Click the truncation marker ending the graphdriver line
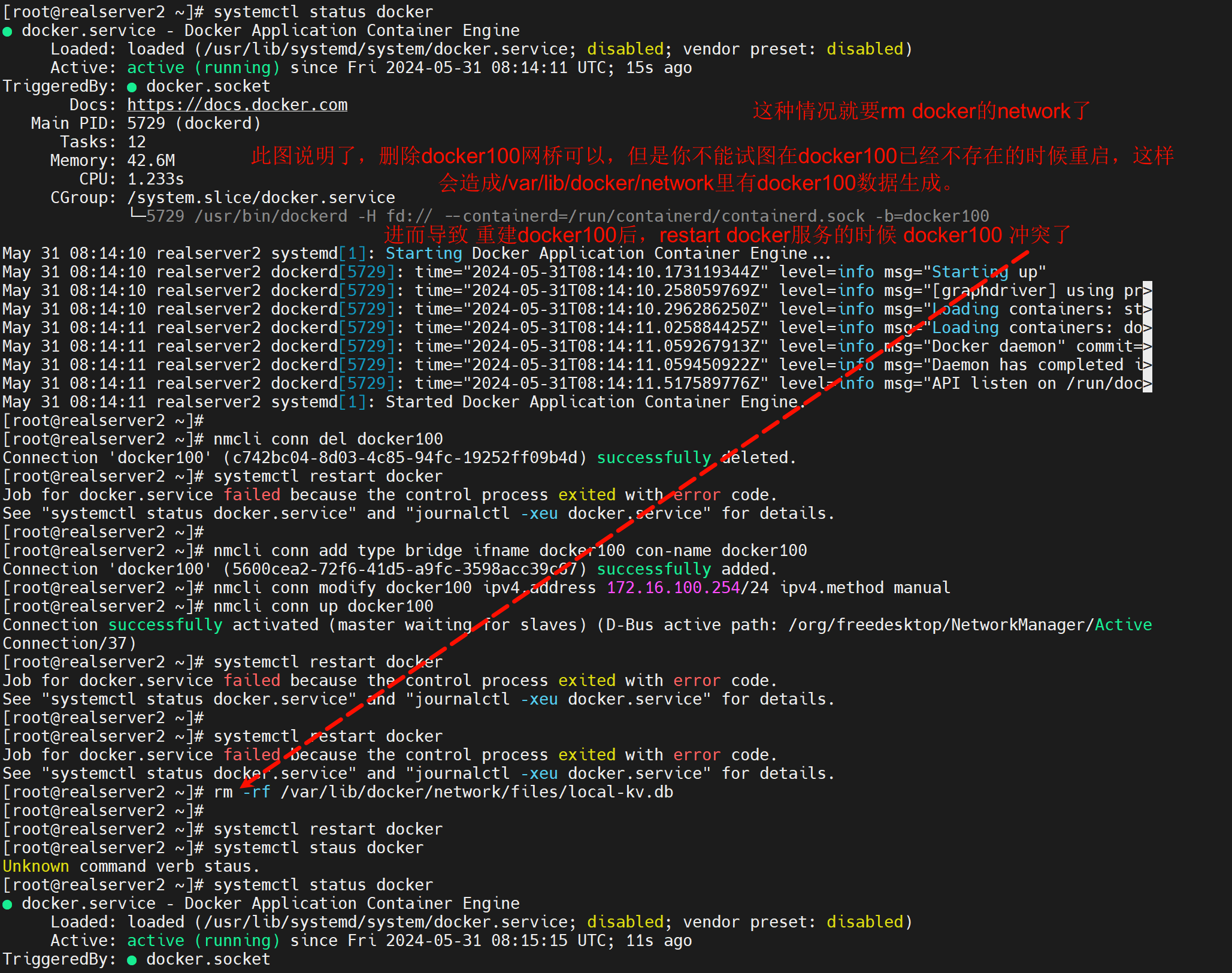 [x=1147, y=291]
